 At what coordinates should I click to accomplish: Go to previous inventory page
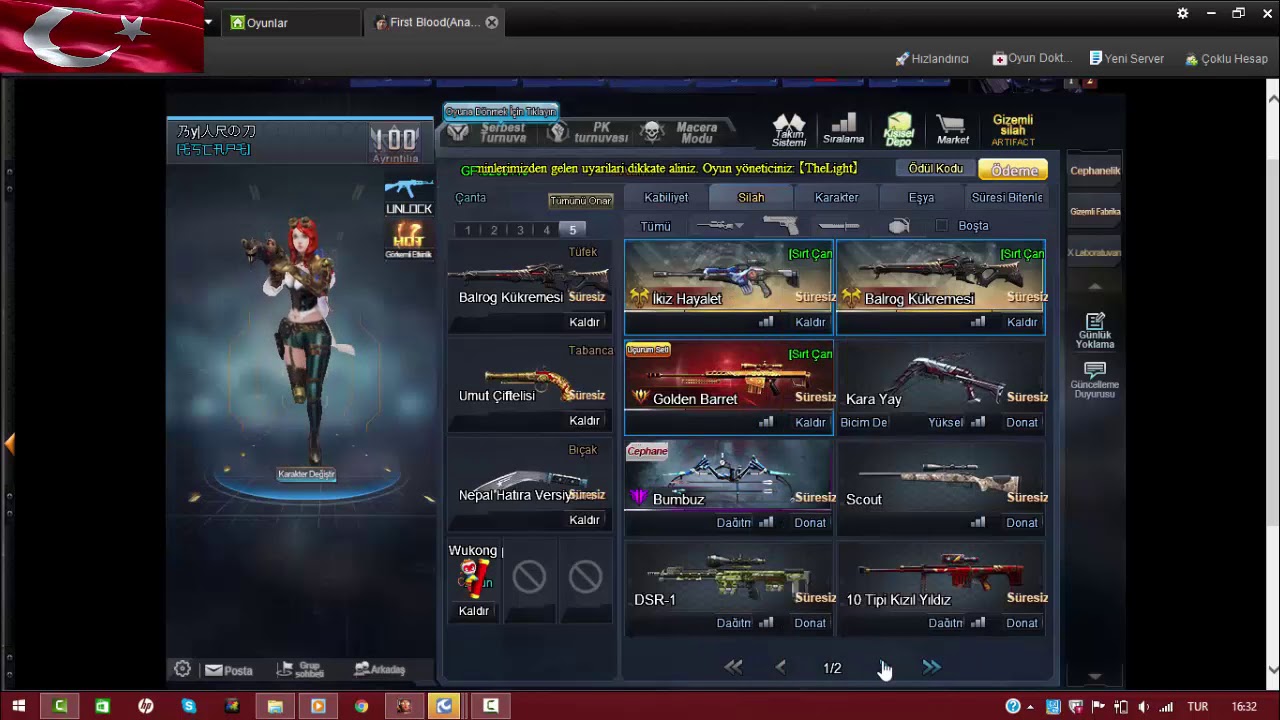[x=781, y=667]
